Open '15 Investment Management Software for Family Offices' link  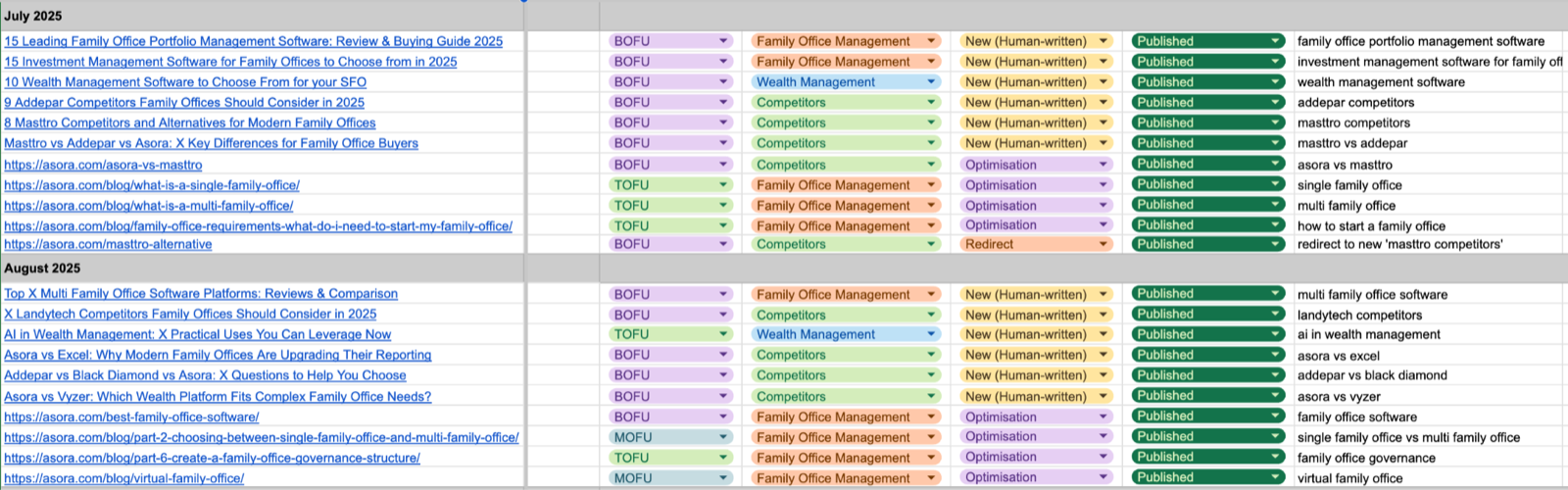[x=230, y=62]
